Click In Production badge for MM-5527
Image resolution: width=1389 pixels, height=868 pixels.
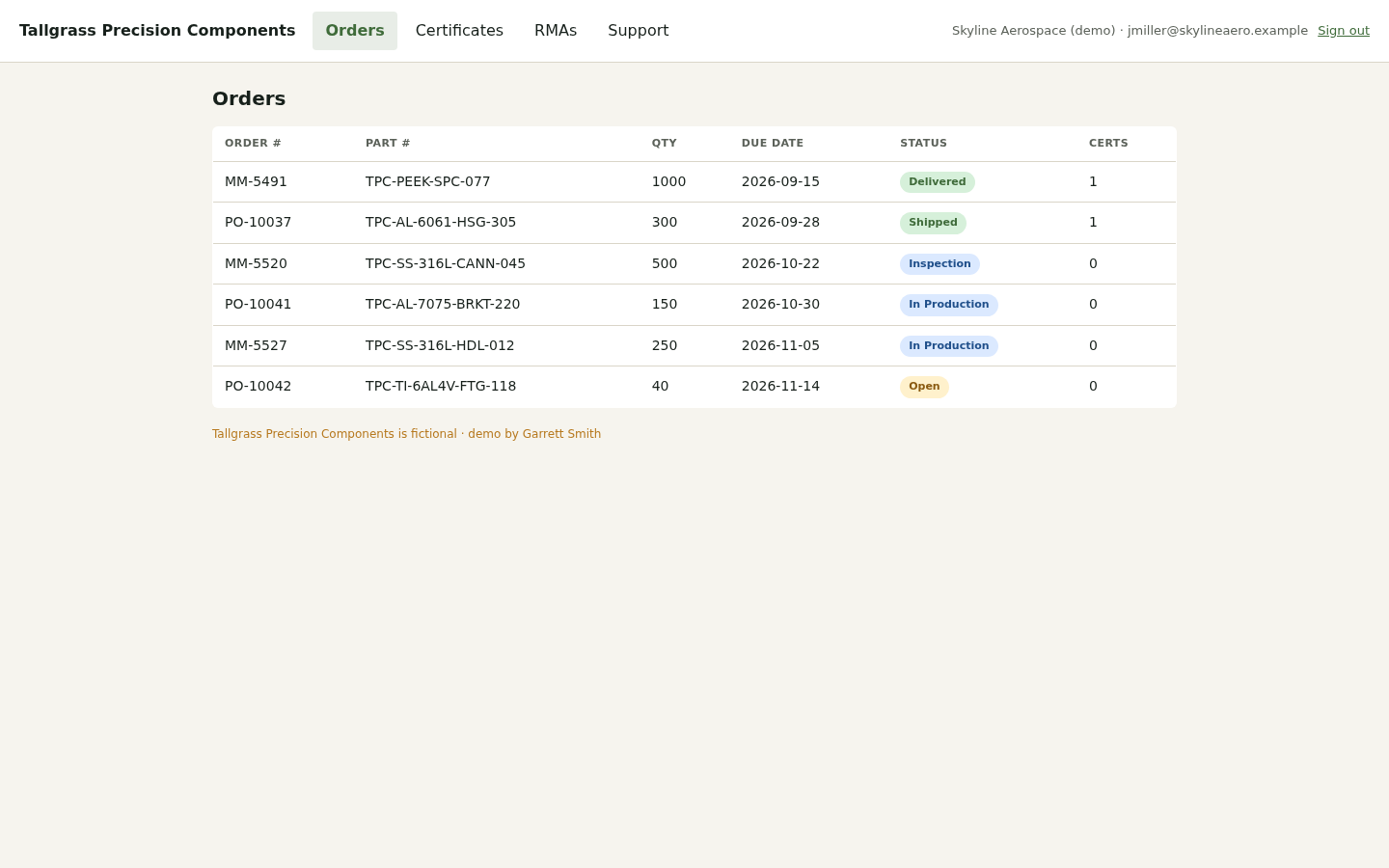point(949,346)
